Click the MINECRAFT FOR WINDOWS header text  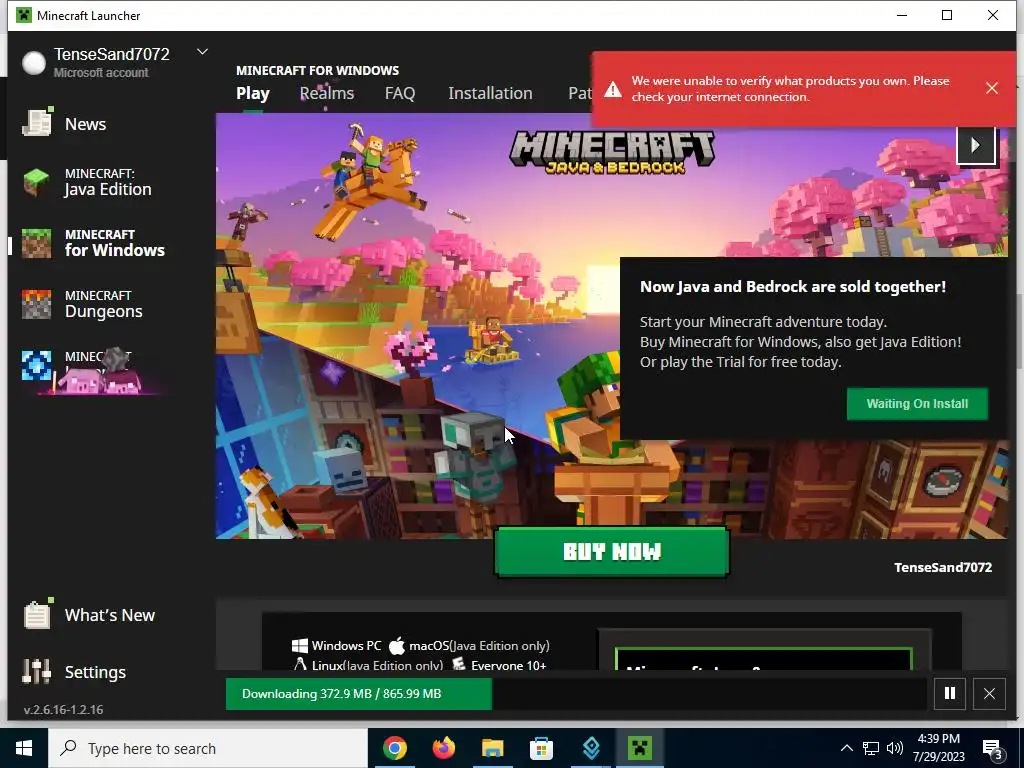click(317, 71)
